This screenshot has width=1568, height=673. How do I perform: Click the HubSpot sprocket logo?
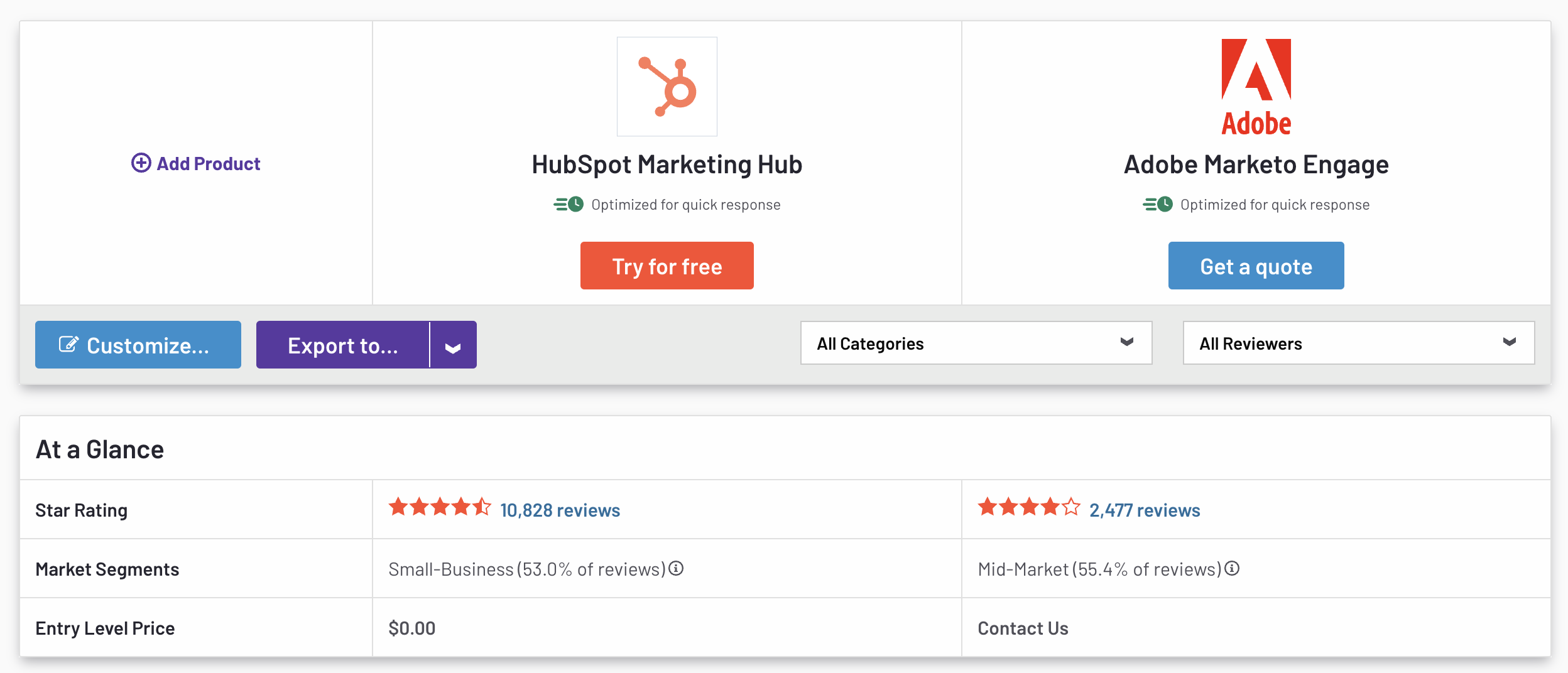(667, 87)
